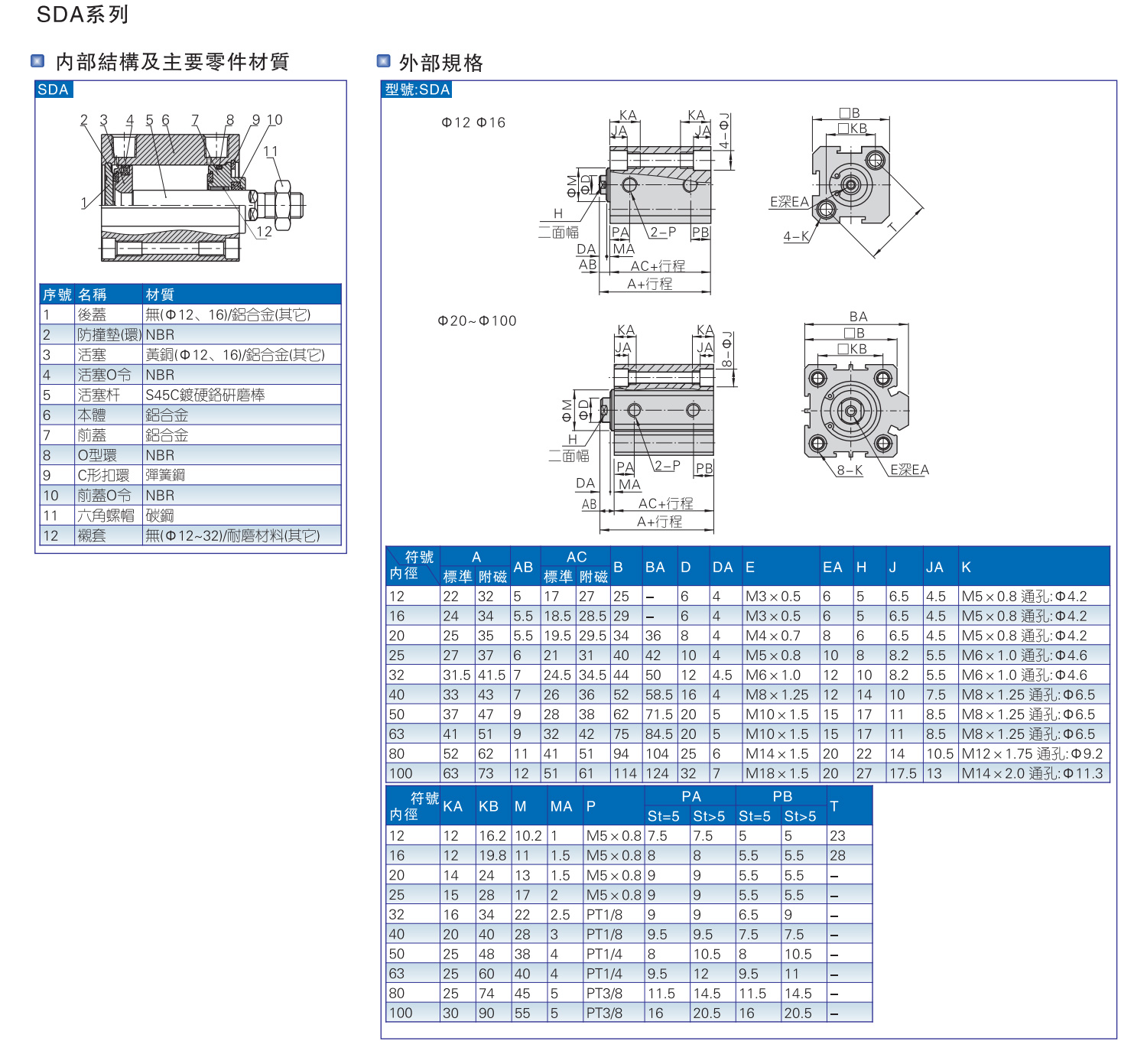Click the blue square bullet beside 內部結構及主要零件材質
The image size is (1147, 1064).
pos(37,61)
